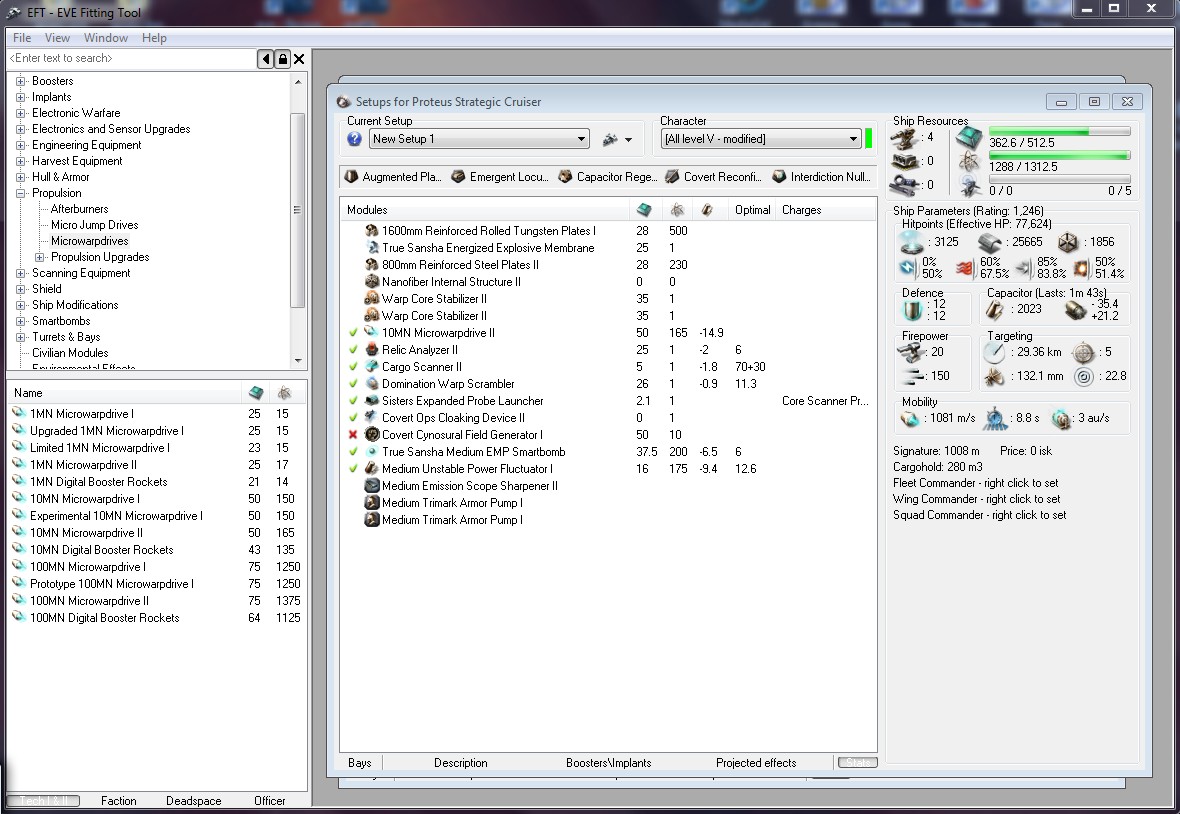Screen dimensions: 1180x814
Task: Click the targeting range icon
Action: pyautogui.click(x=994, y=352)
